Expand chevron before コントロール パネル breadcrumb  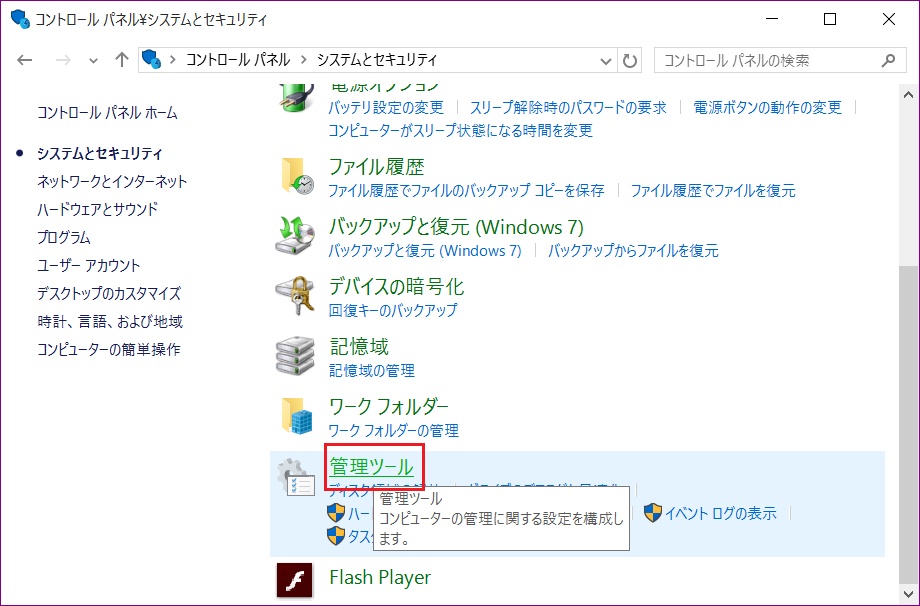(x=172, y=60)
